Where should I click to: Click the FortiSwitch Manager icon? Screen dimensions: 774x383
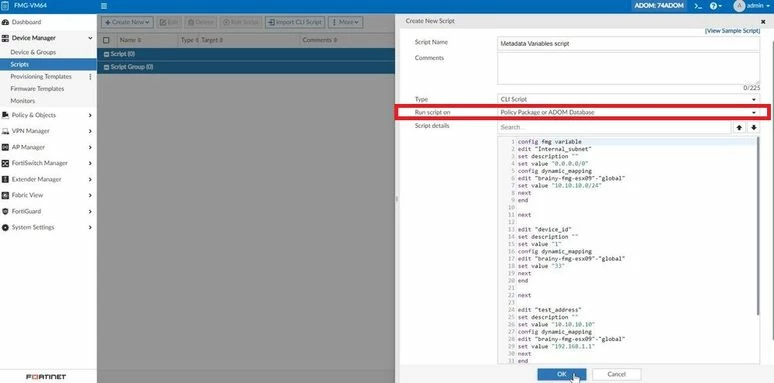(5, 163)
